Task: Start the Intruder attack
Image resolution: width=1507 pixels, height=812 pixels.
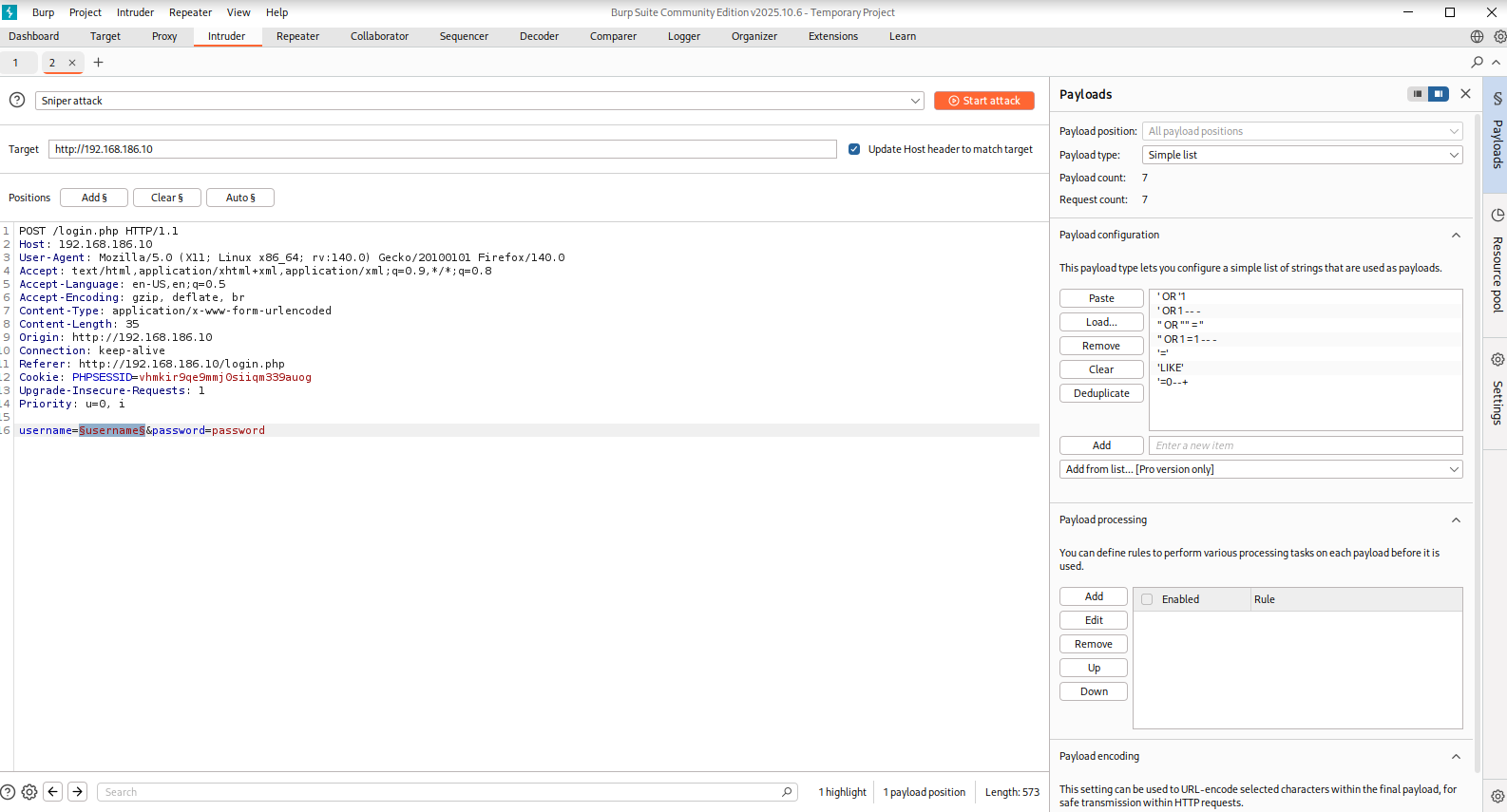Action: pos(983,101)
